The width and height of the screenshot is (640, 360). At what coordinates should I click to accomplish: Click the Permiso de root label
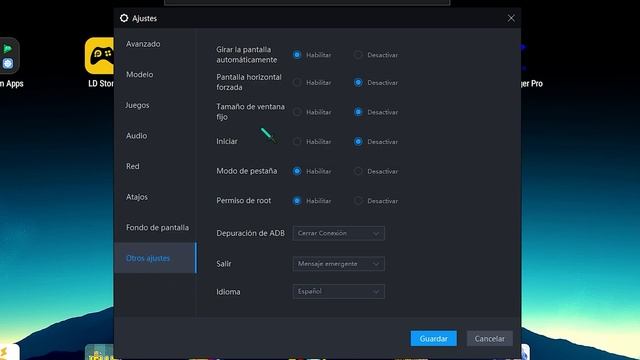(x=244, y=200)
